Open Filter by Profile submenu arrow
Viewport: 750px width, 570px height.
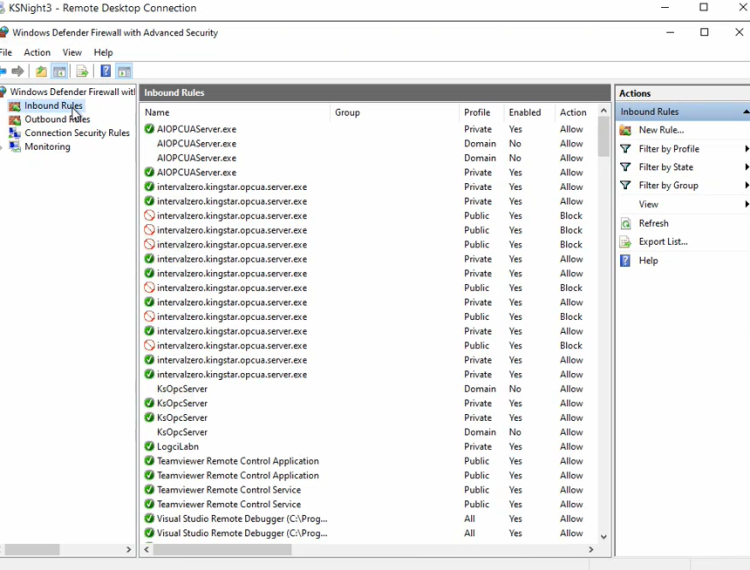(746, 149)
